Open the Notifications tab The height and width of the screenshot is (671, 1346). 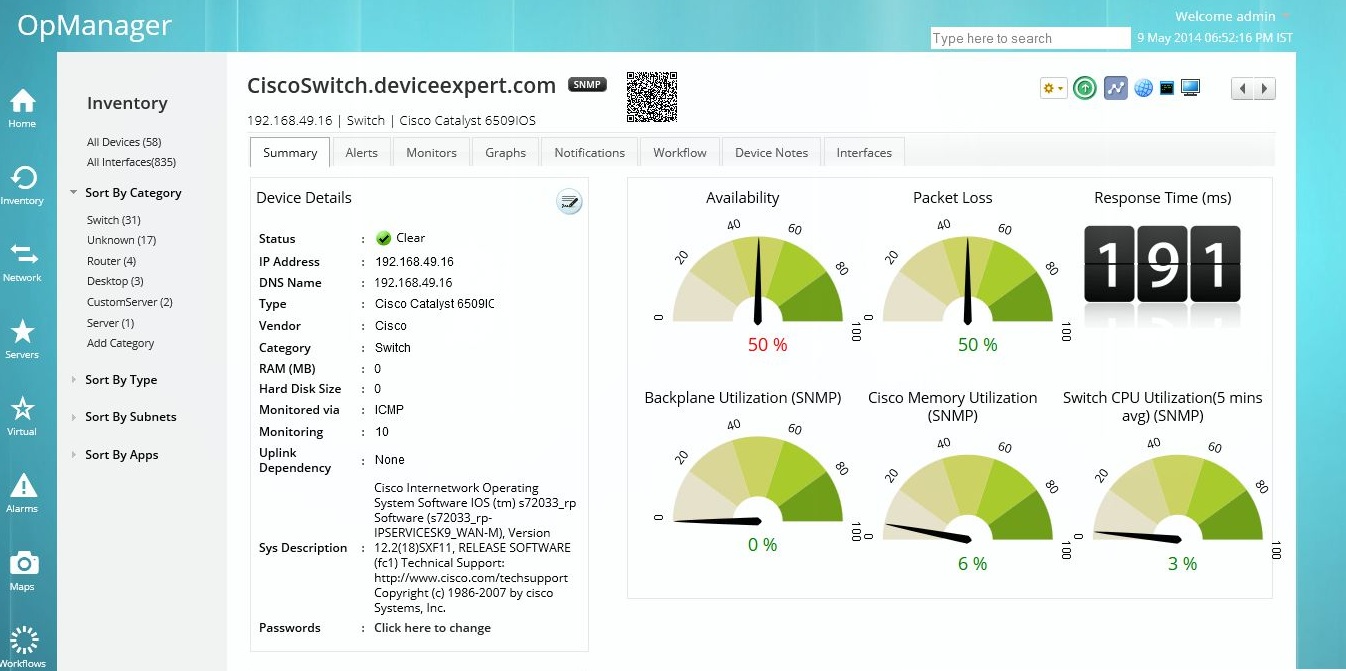pyautogui.click(x=589, y=153)
